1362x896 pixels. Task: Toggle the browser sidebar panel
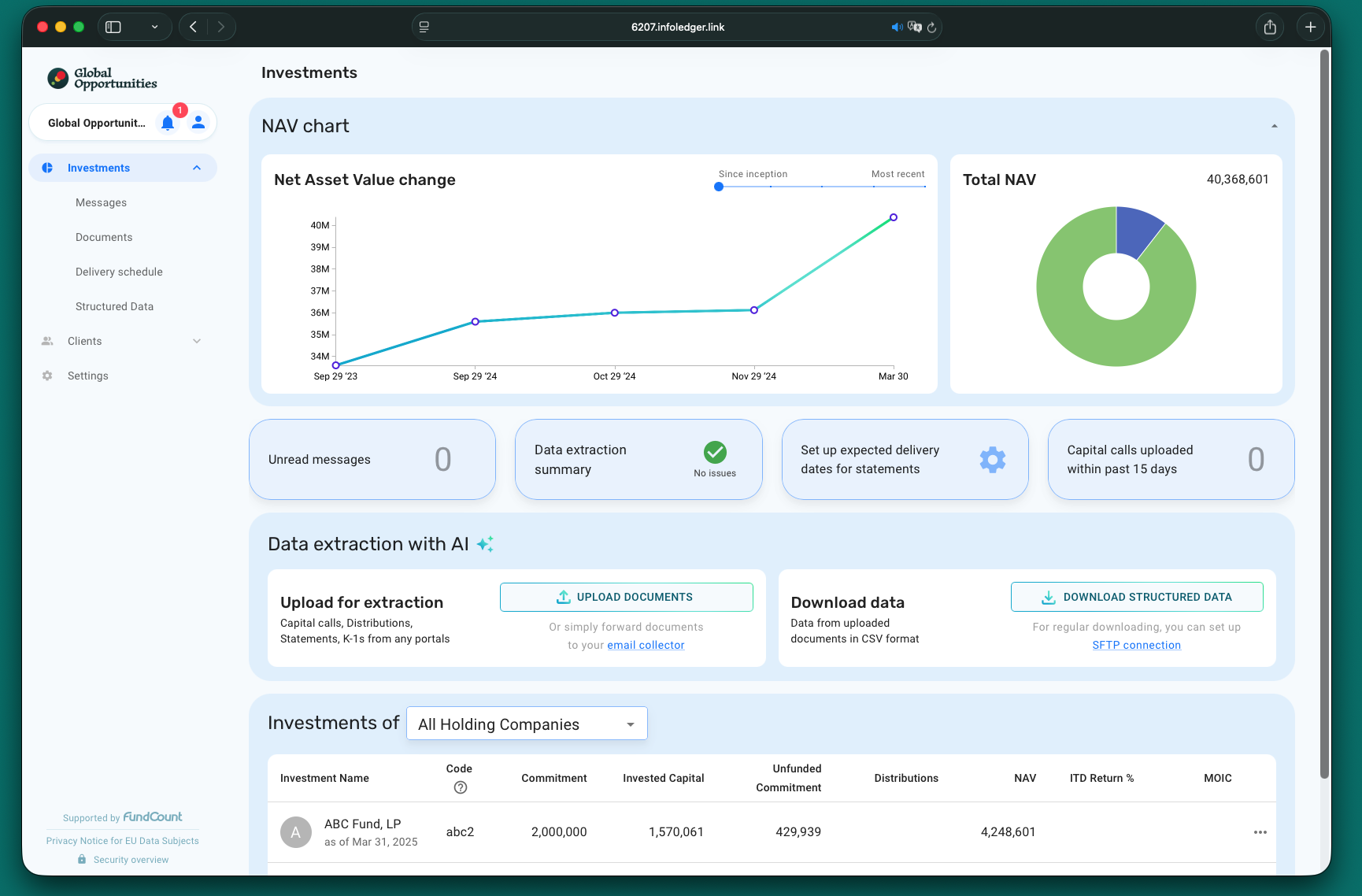point(113,28)
